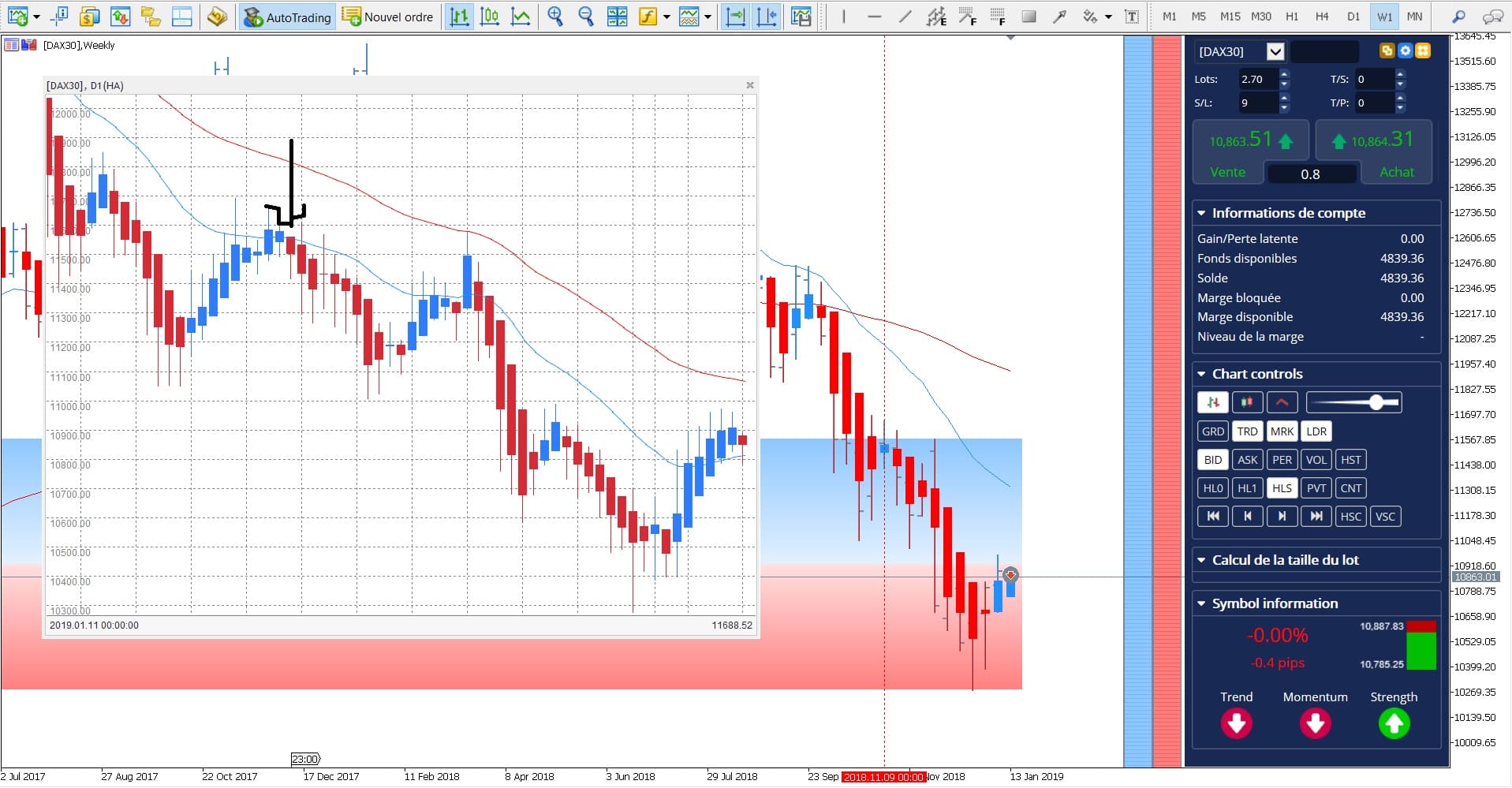Open the DAX30 symbol dropdown
1512x788 pixels.
pyautogui.click(x=1275, y=51)
